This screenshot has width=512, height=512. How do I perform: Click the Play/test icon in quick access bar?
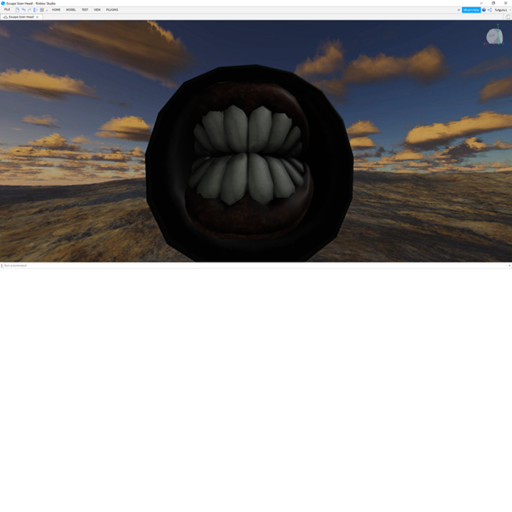35,10
